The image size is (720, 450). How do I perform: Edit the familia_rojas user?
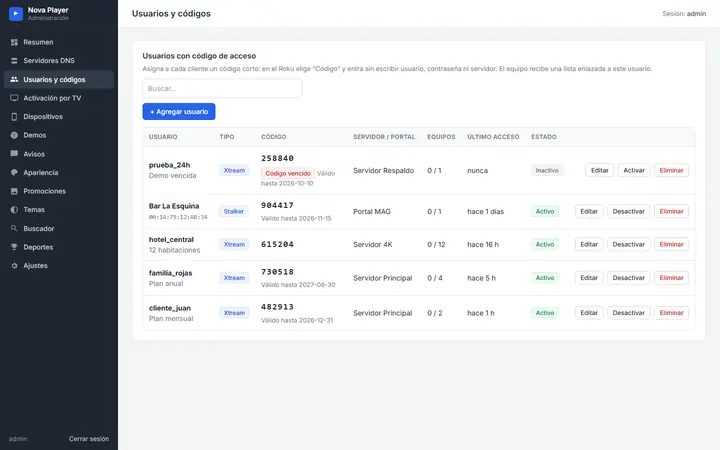[x=589, y=278]
